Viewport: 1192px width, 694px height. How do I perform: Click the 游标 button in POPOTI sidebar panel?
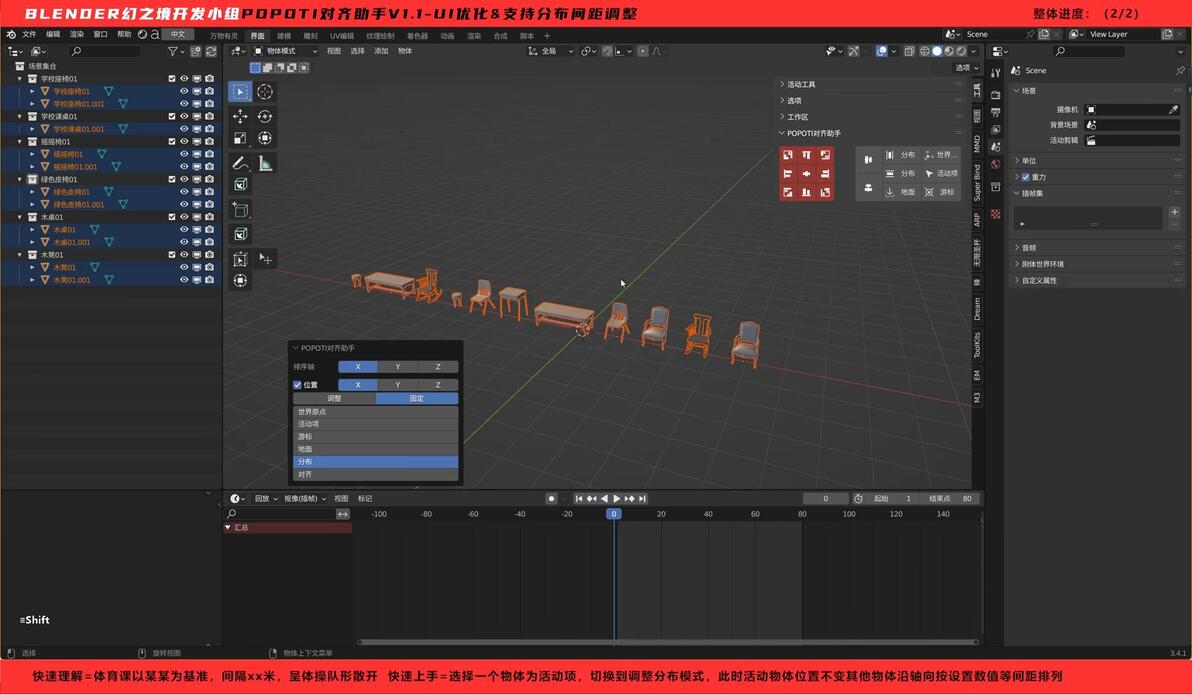pos(940,192)
